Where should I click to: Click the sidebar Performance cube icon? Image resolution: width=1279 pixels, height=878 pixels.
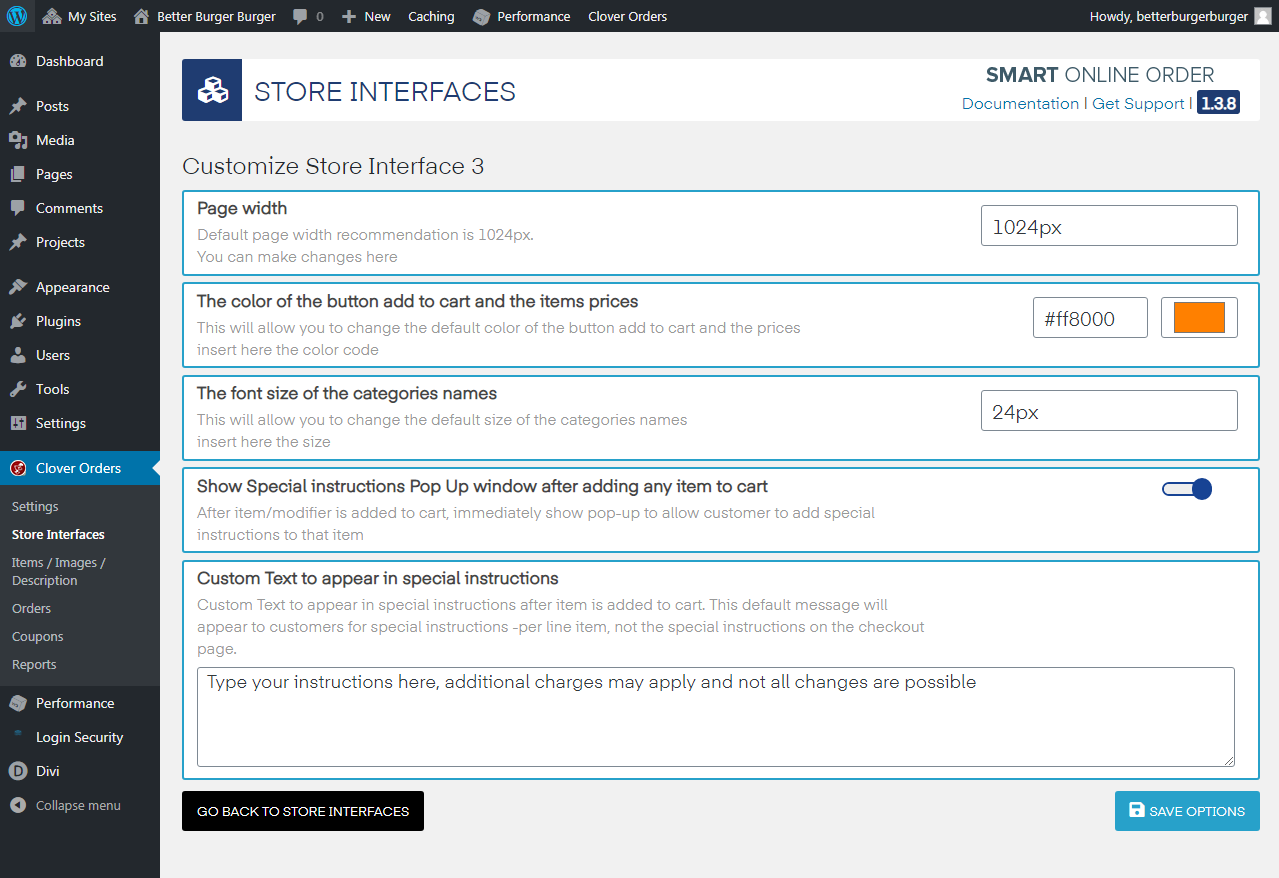coord(18,703)
